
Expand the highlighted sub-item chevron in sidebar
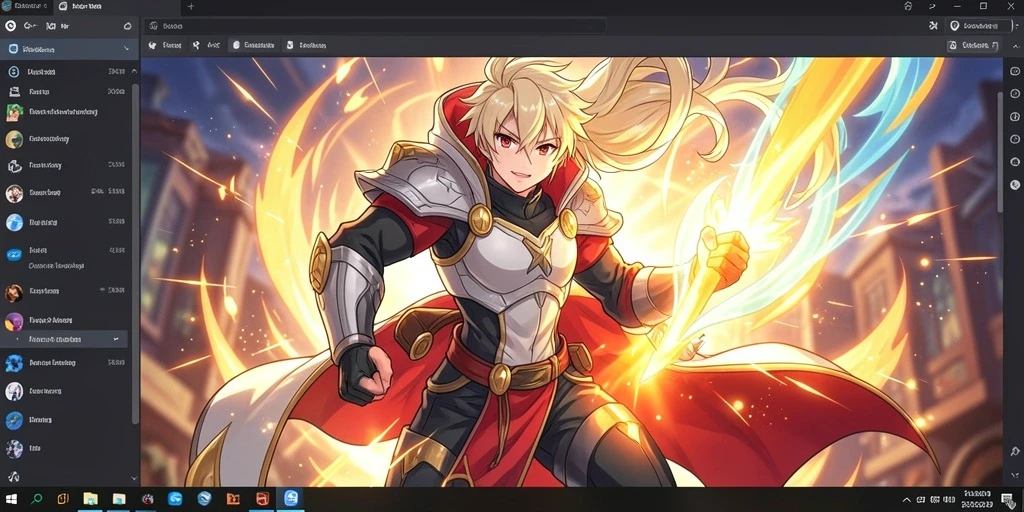(x=116, y=339)
